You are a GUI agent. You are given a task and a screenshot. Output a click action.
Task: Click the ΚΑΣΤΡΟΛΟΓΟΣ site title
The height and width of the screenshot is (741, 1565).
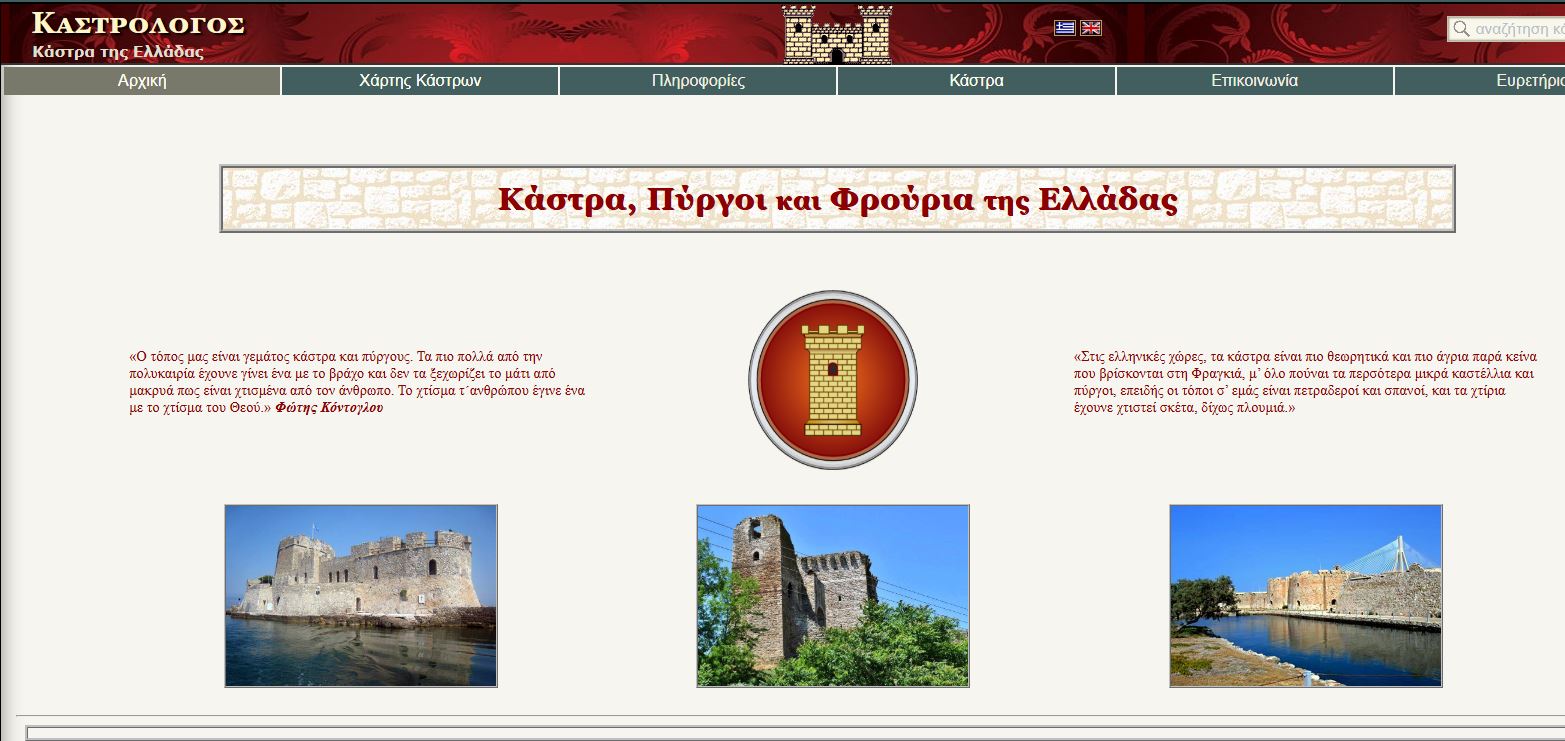point(138,24)
